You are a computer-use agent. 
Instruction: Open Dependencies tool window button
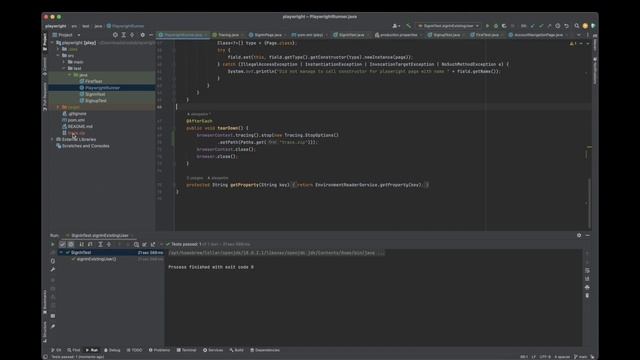265,350
